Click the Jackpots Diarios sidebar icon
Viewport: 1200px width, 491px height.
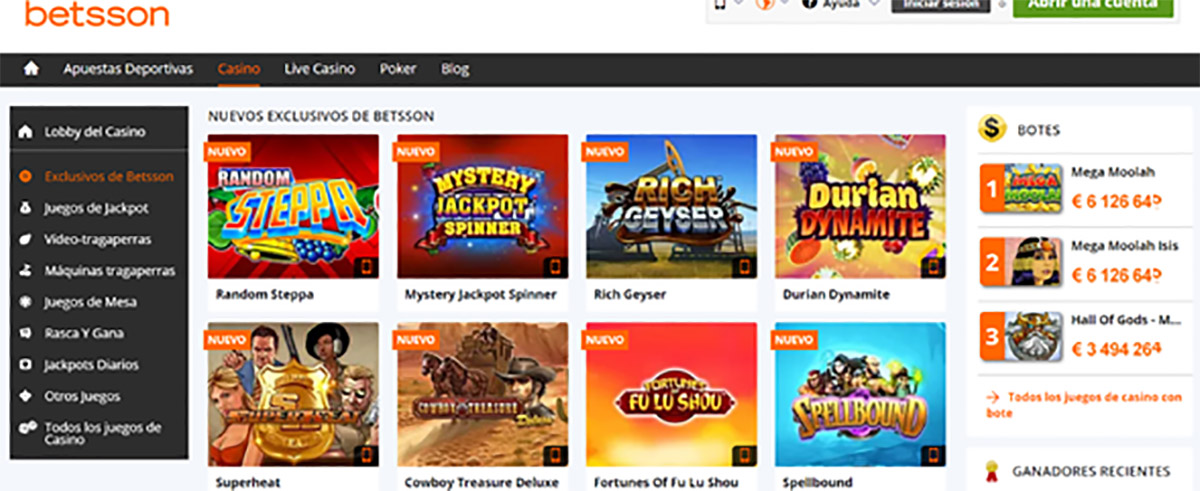pyautogui.click(x=26, y=365)
